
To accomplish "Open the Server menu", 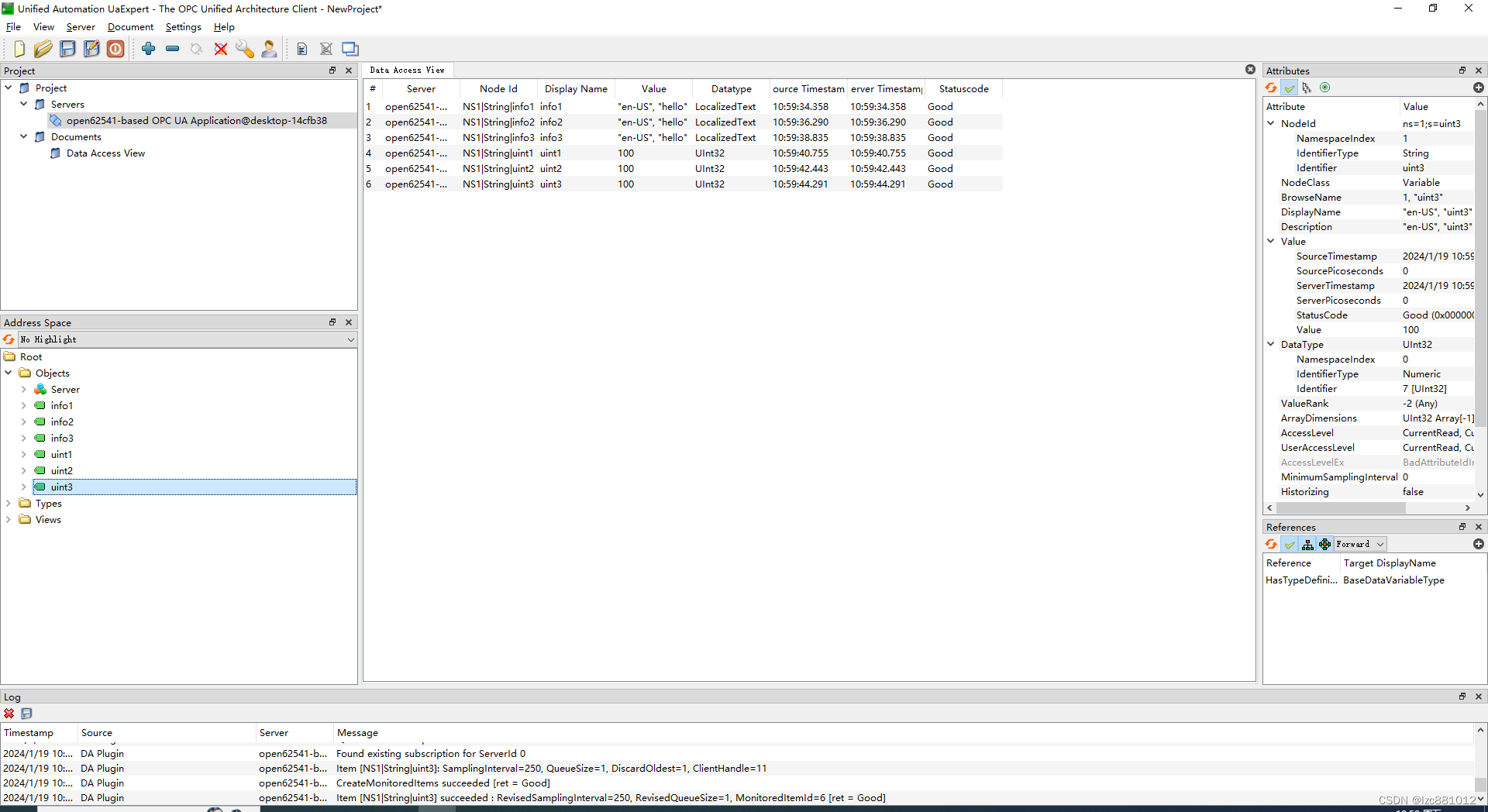I will 81,27.
